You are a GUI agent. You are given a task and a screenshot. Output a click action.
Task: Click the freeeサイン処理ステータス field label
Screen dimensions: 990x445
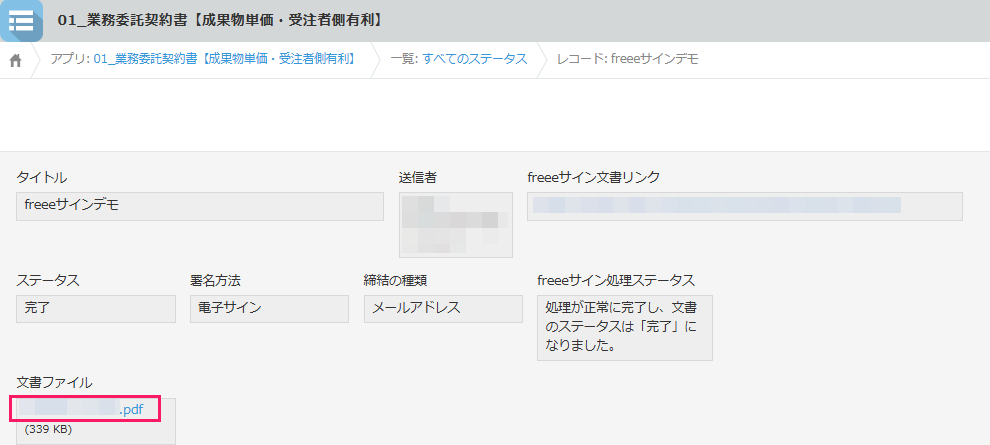pos(615,280)
